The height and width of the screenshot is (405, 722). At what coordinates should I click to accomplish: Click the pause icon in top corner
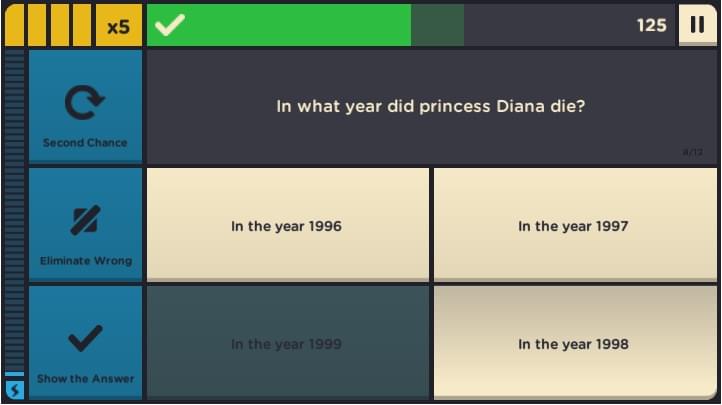697,25
